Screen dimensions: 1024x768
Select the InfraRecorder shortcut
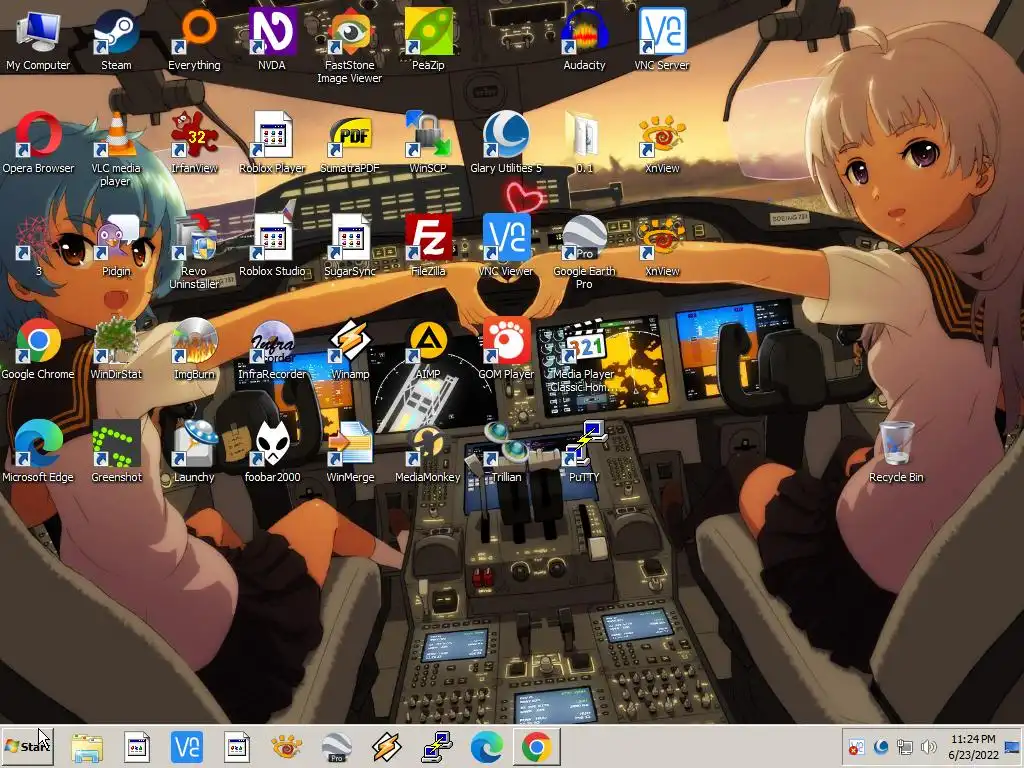tap(272, 349)
